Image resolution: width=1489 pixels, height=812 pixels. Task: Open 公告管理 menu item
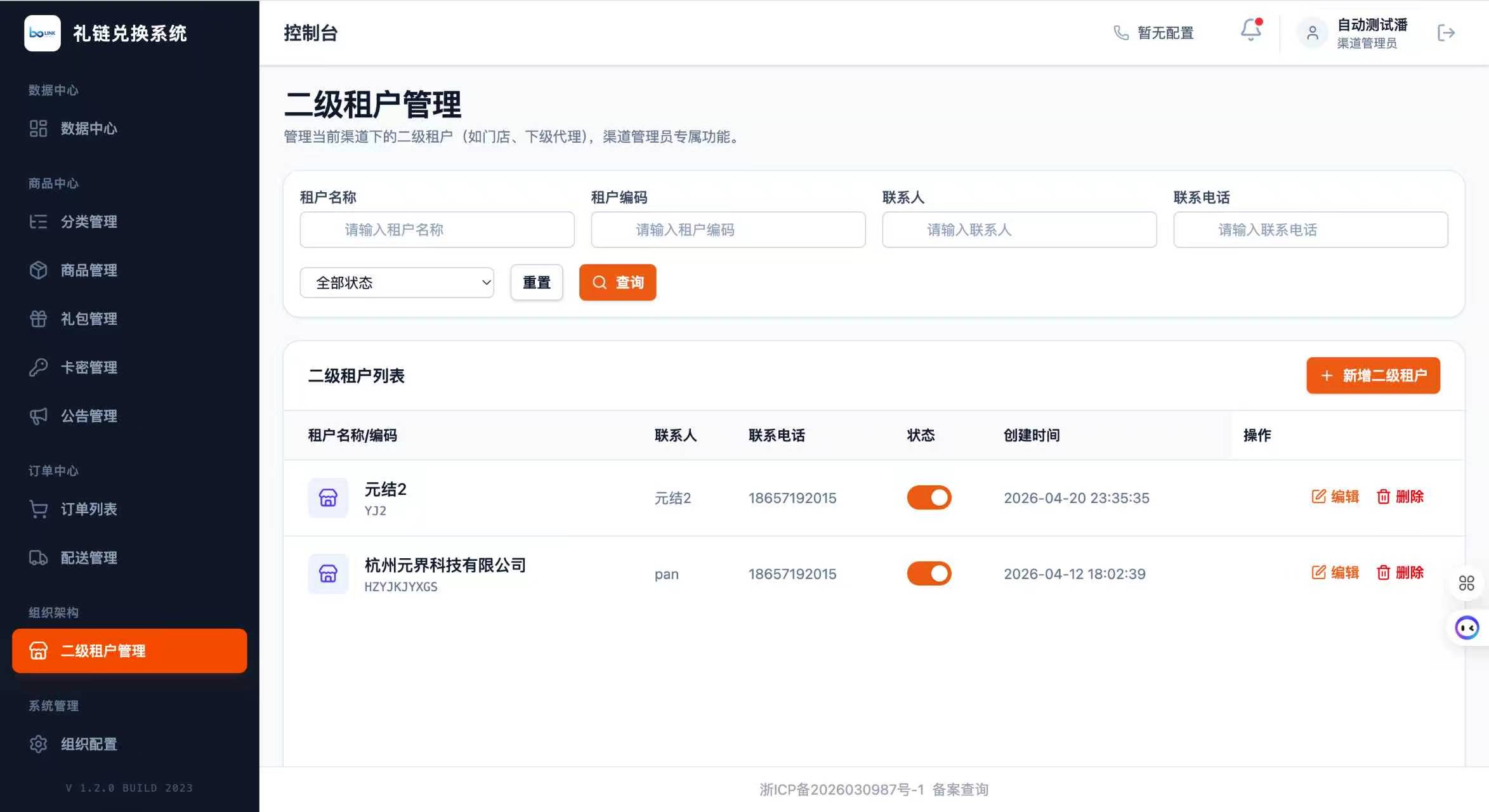129,416
